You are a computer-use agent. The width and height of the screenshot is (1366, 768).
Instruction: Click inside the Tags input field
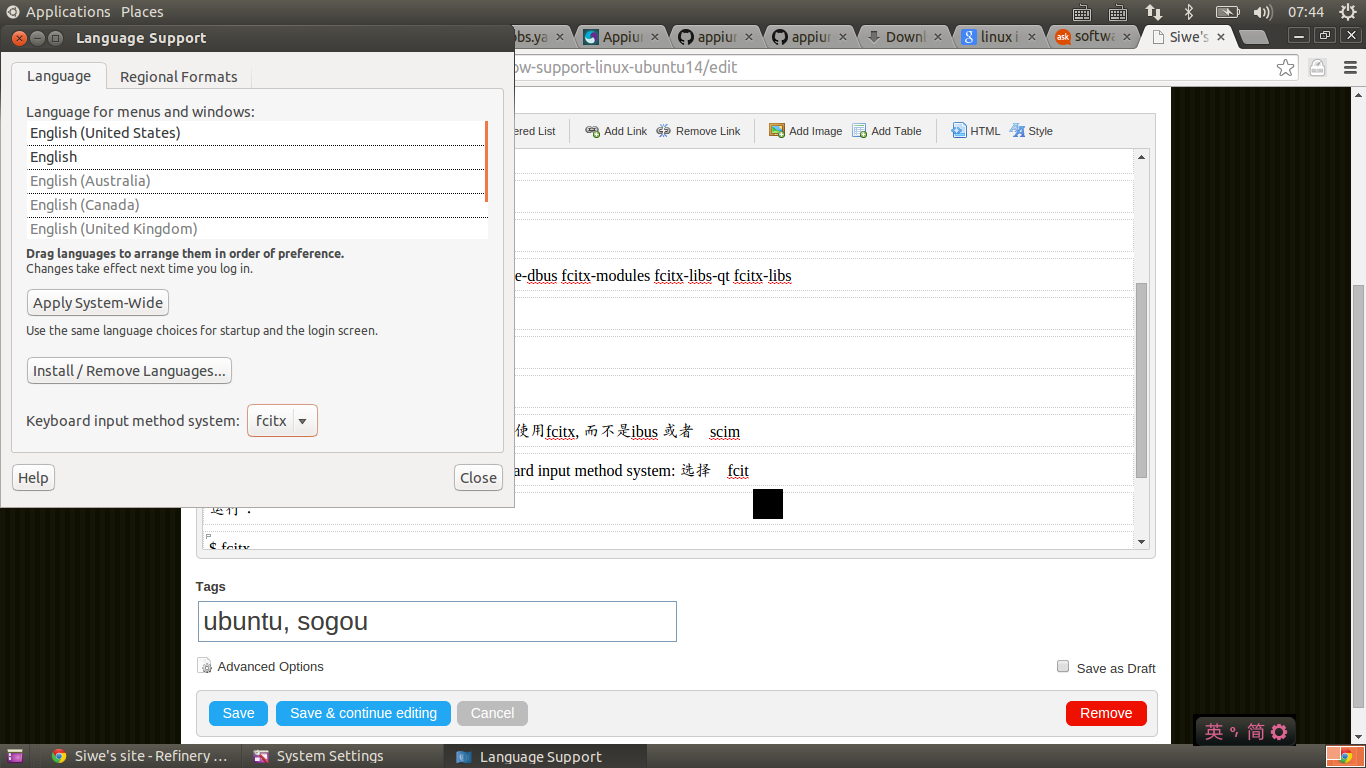437,621
